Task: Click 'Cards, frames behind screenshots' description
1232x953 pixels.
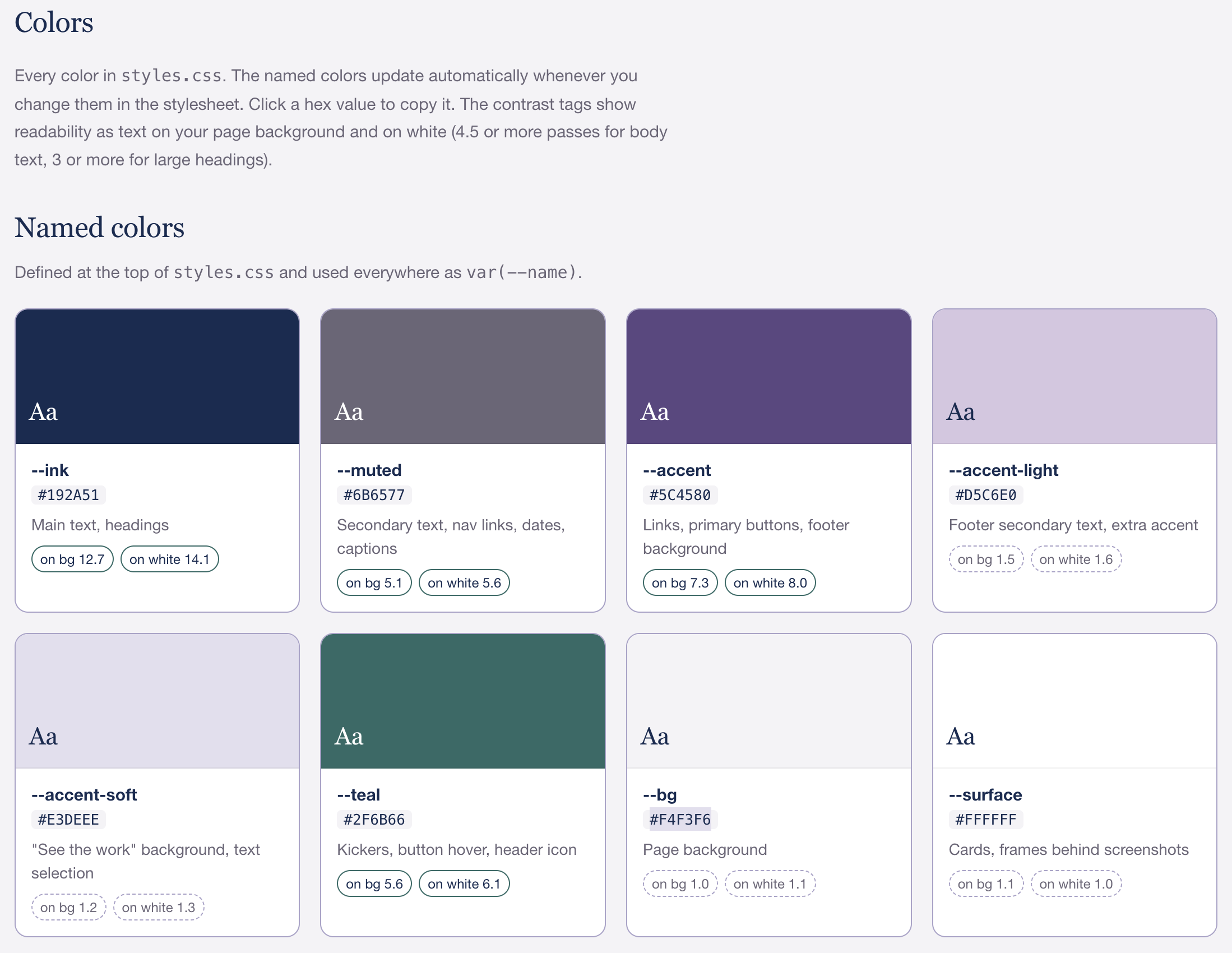Action: tap(1069, 849)
